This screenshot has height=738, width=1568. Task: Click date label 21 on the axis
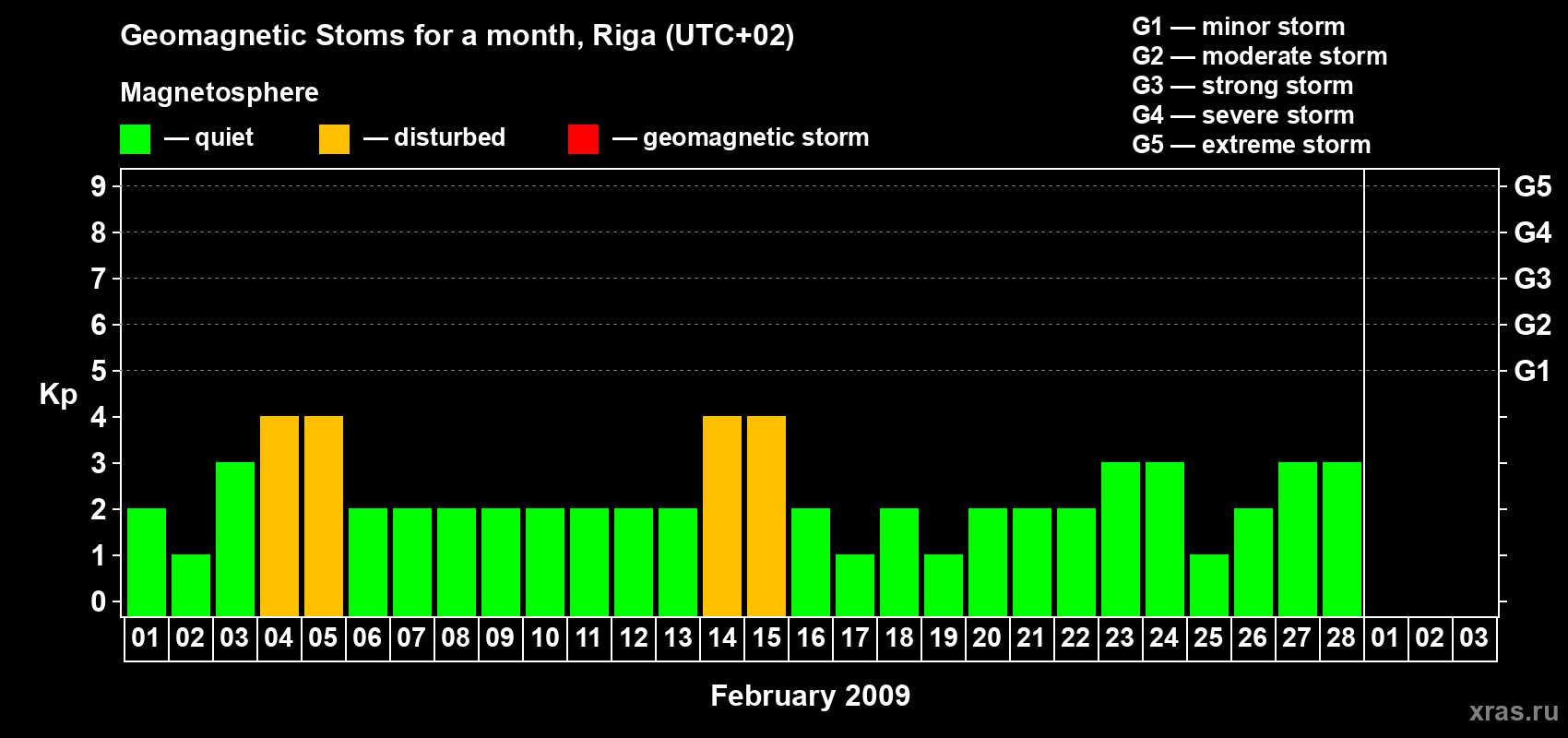click(1031, 637)
